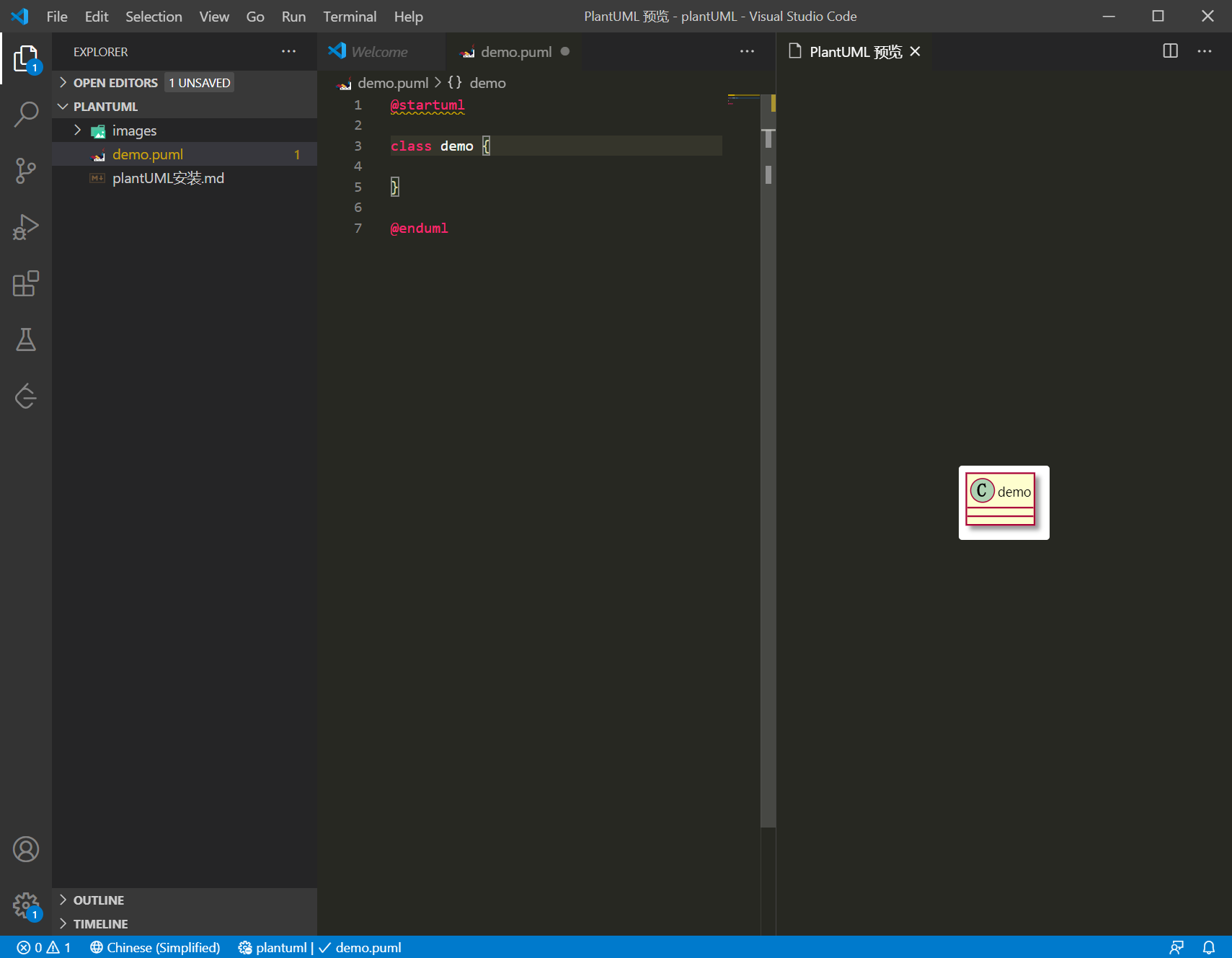Click the @startuml line in editor

(x=427, y=105)
